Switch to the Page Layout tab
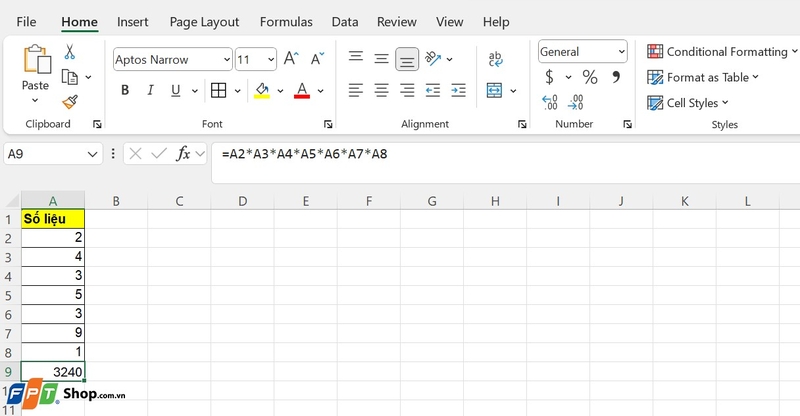This screenshot has width=800, height=416. 204,22
